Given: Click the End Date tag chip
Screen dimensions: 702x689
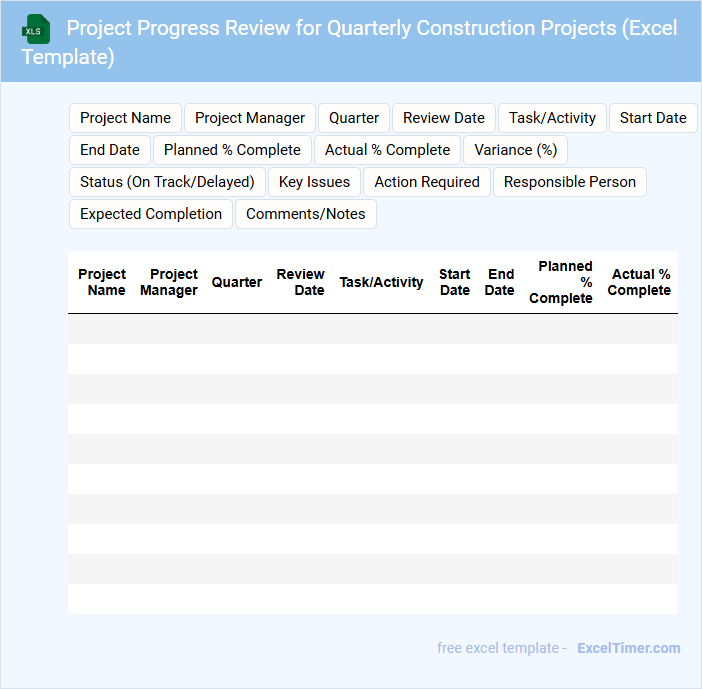Looking at the screenshot, I should (110, 150).
